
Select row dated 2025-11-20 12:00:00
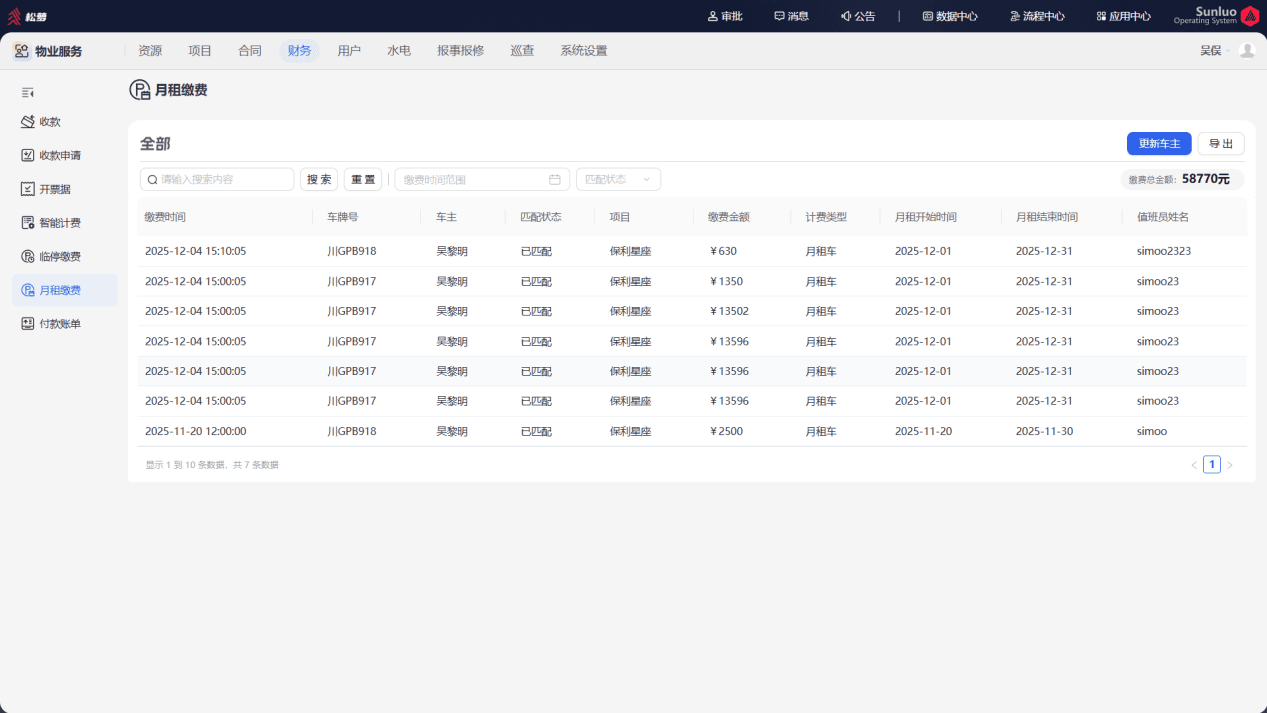pos(692,432)
